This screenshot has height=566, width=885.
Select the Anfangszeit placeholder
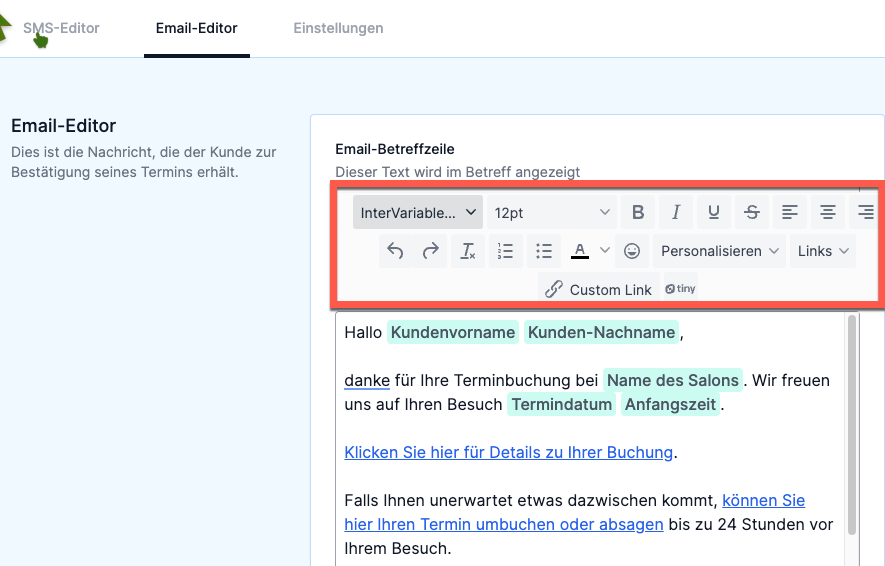point(671,405)
